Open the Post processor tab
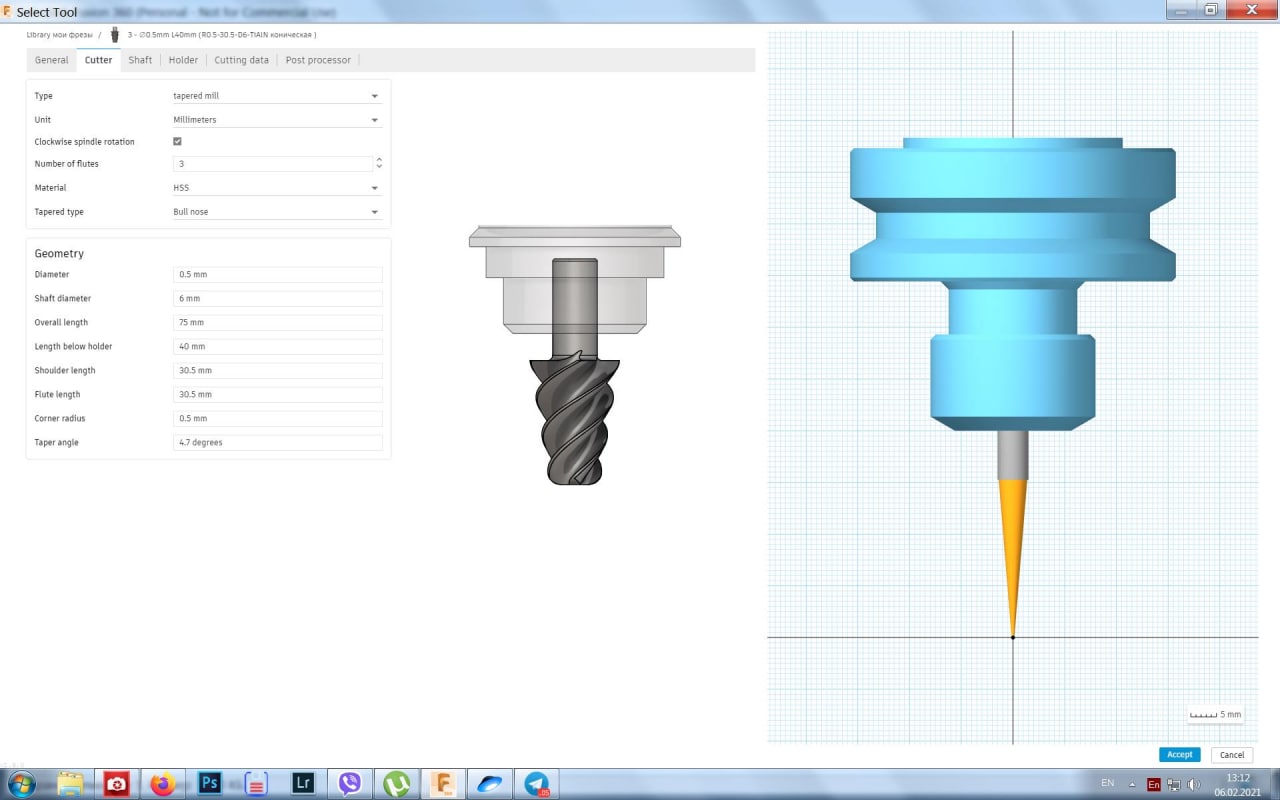 pyautogui.click(x=318, y=60)
